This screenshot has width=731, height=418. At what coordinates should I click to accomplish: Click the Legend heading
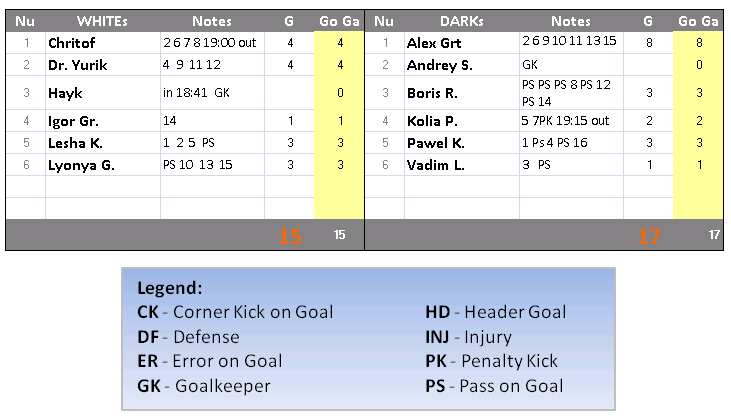coord(169,288)
